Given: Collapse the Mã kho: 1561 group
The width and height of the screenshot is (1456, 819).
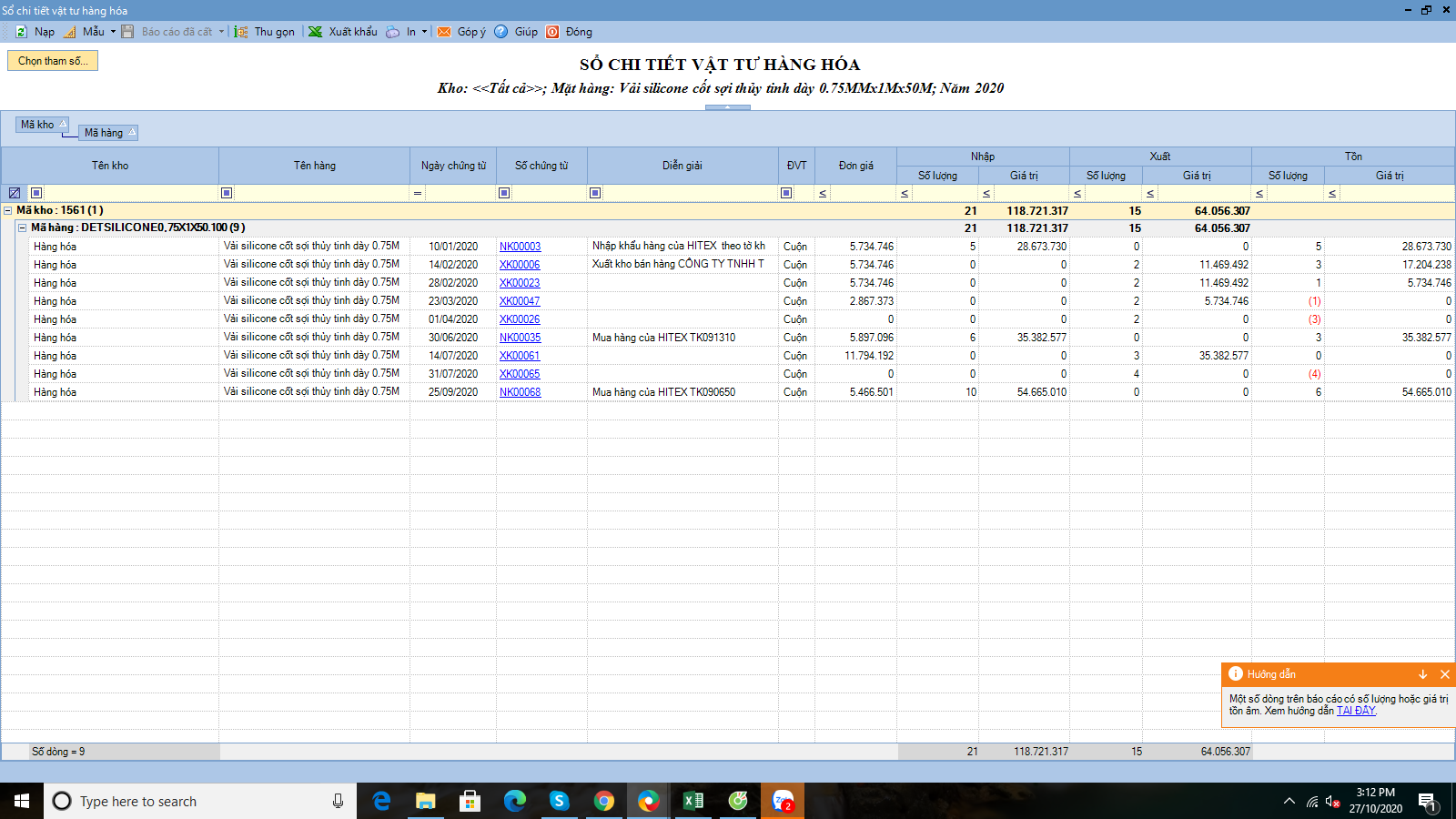Looking at the screenshot, I should (8, 210).
